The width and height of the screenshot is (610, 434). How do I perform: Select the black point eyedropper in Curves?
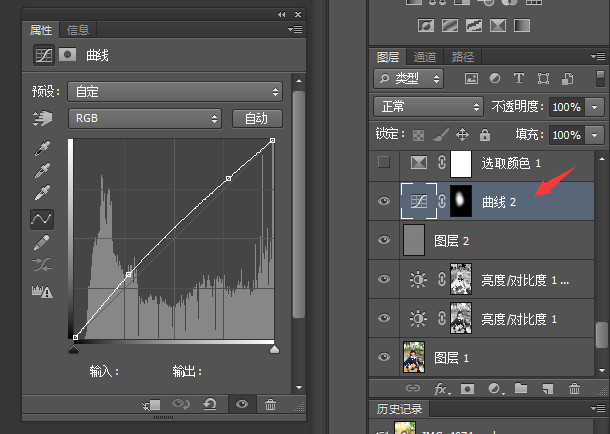point(42,148)
